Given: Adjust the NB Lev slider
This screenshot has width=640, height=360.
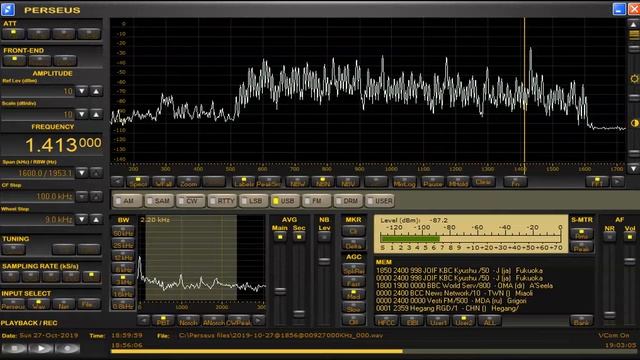Looking at the screenshot, I should [324, 261].
